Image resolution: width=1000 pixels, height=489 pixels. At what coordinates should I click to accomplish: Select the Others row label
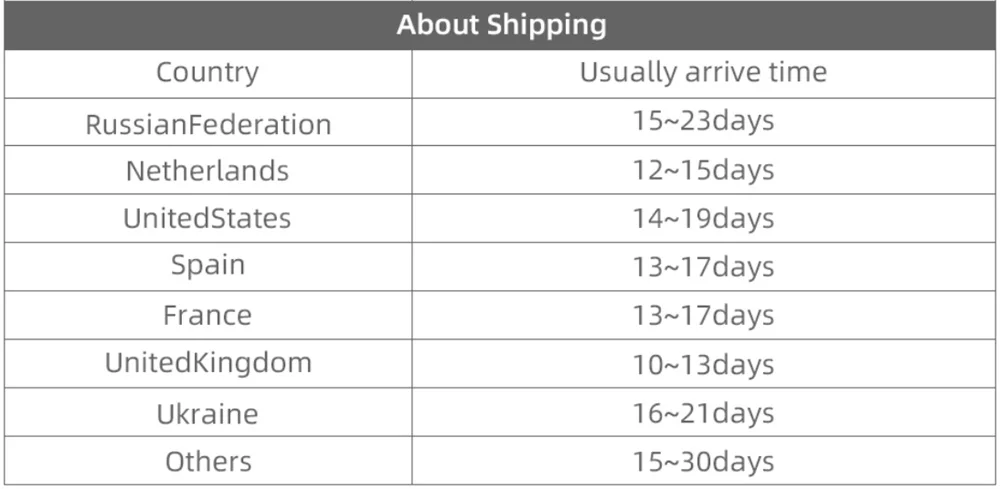(x=209, y=462)
